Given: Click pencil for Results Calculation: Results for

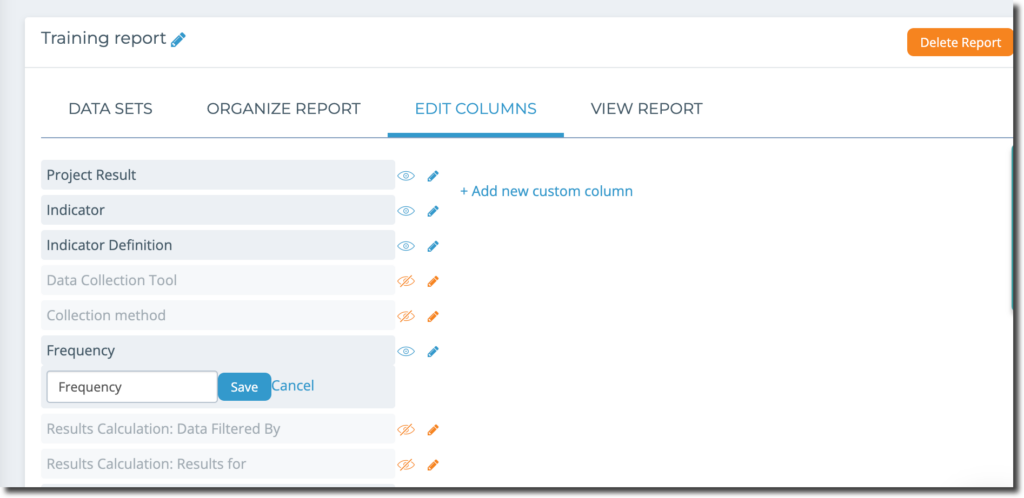Looking at the screenshot, I should [433, 465].
